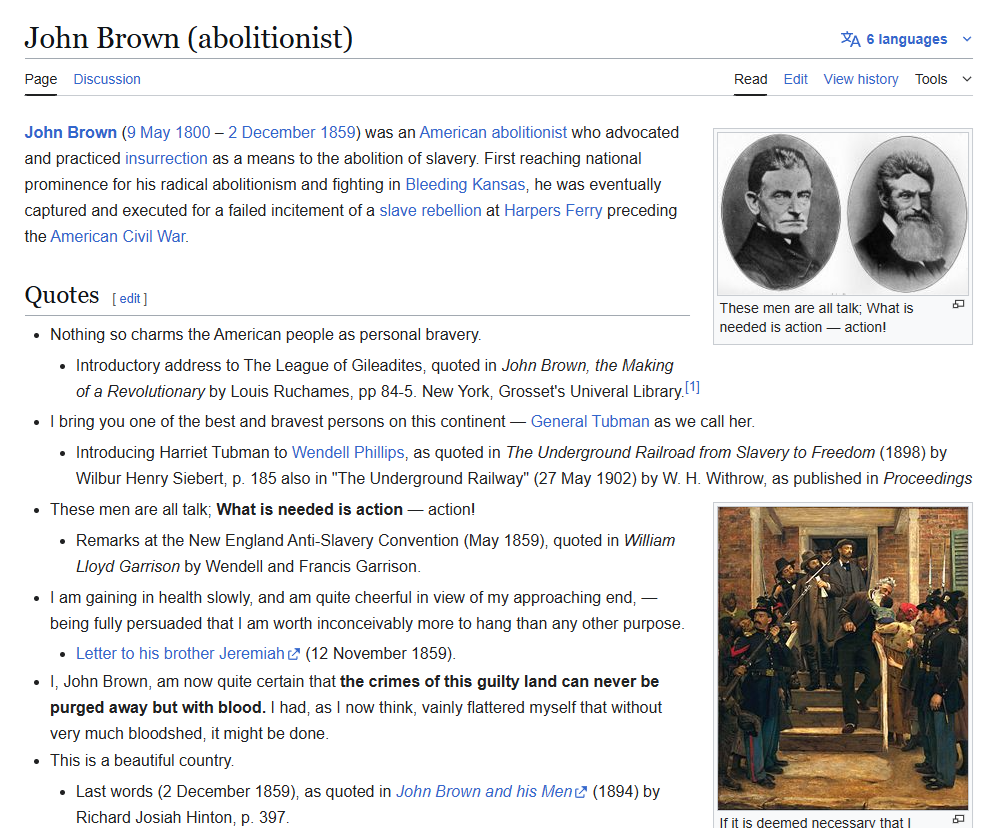Select the Edit tab
The height and width of the screenshot is (828, 995).
click(795, 79)
